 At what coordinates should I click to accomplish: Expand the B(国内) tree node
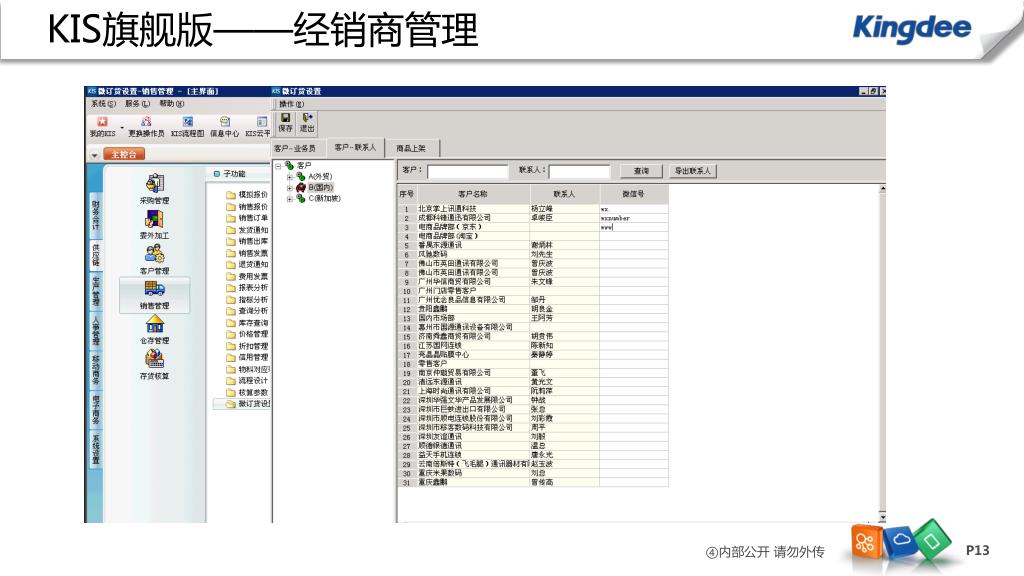[x=289, y=188]
